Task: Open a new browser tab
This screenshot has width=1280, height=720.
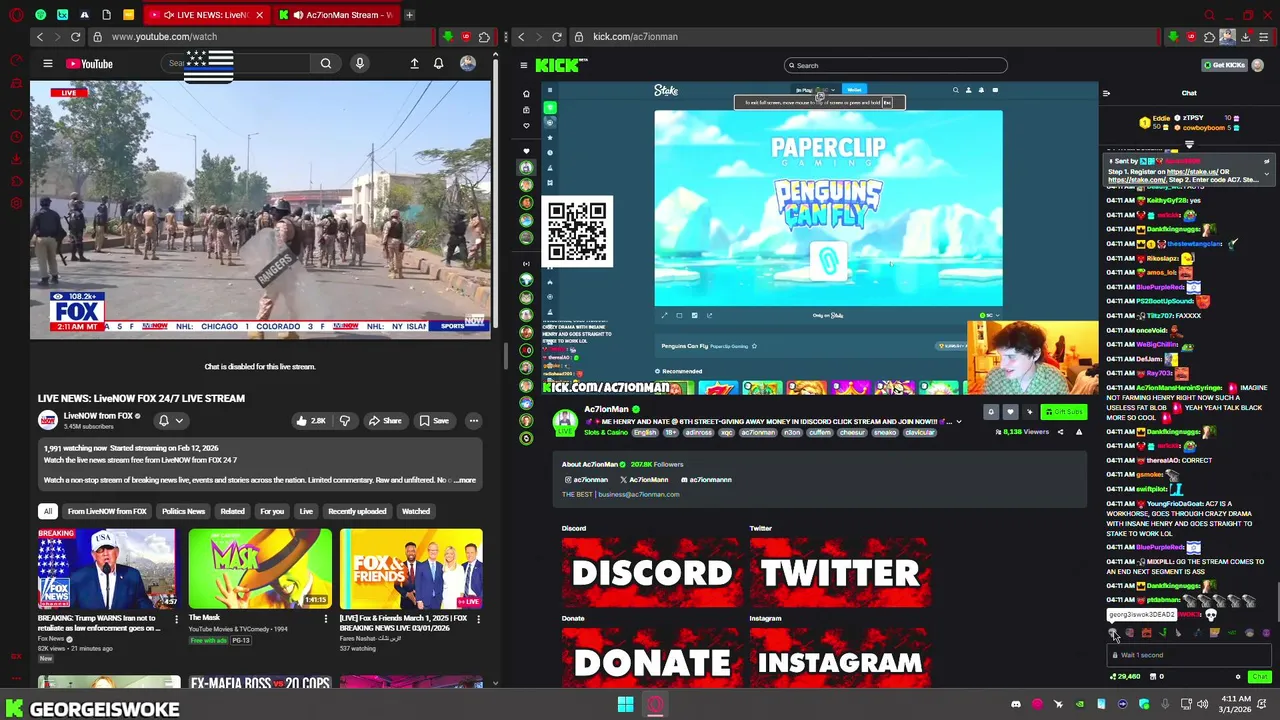Action: click(409, 15)
